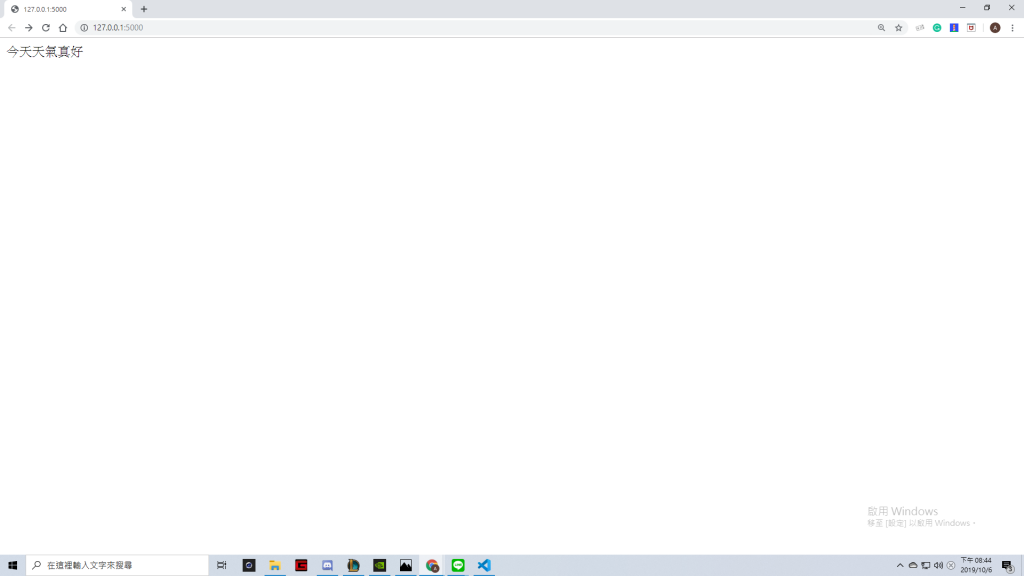The height and width of the screenshot is (576, 1024).
Task: Open the Photos app in taskbar
Action: [406, 565]
